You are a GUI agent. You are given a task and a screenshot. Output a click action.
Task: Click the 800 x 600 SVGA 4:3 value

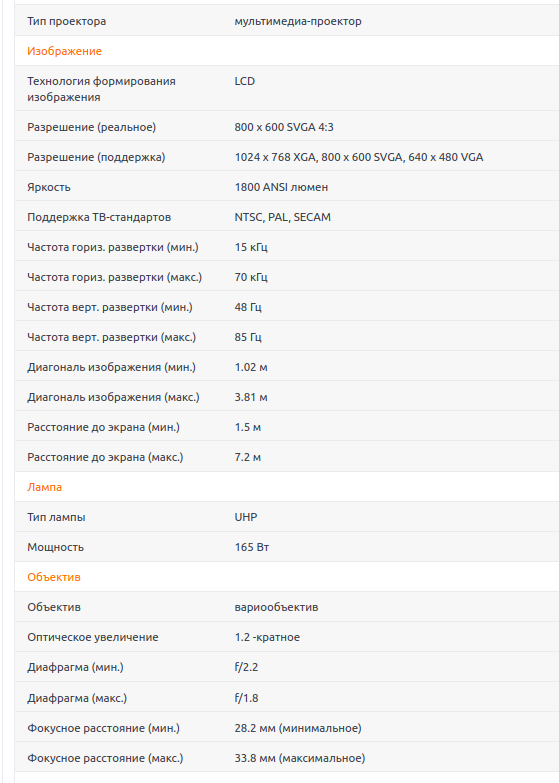[x=284, y=127]
